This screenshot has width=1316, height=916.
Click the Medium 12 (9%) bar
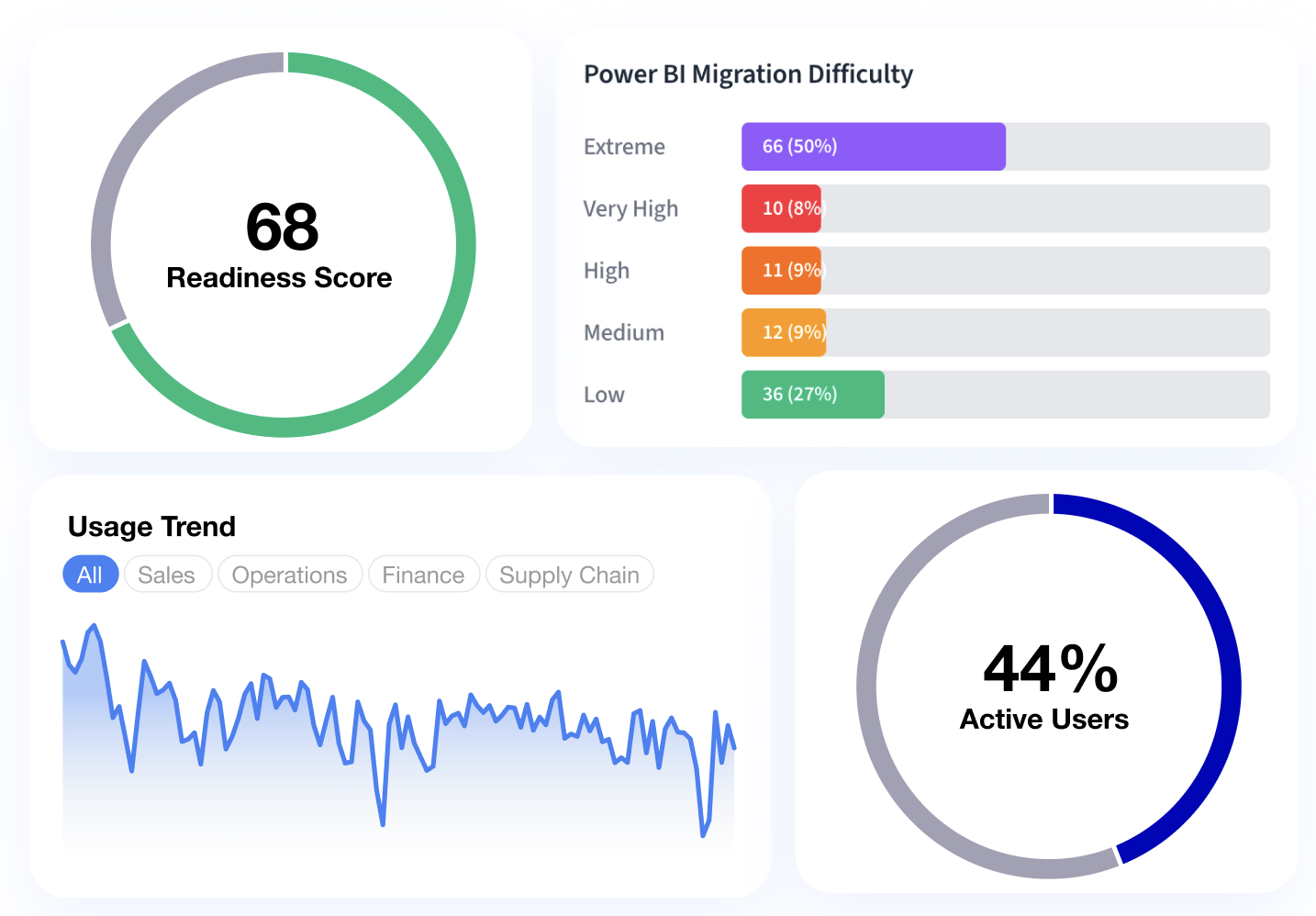pyautogui.click(x=784, y=332)
